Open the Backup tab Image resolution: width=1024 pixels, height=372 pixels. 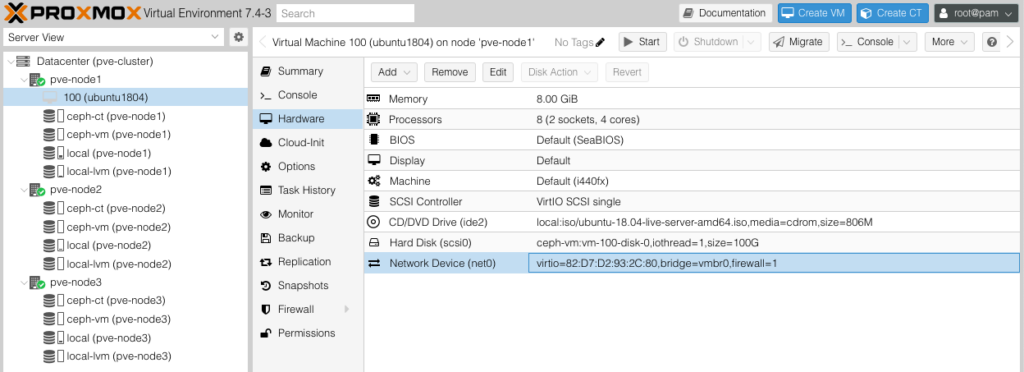tap(308, 238)
